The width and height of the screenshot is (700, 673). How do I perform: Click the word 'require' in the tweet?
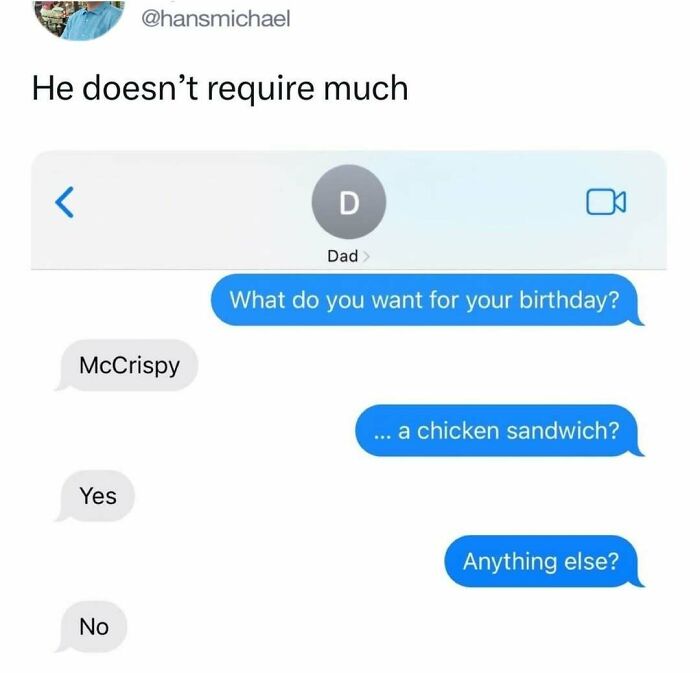coord(261,89)
